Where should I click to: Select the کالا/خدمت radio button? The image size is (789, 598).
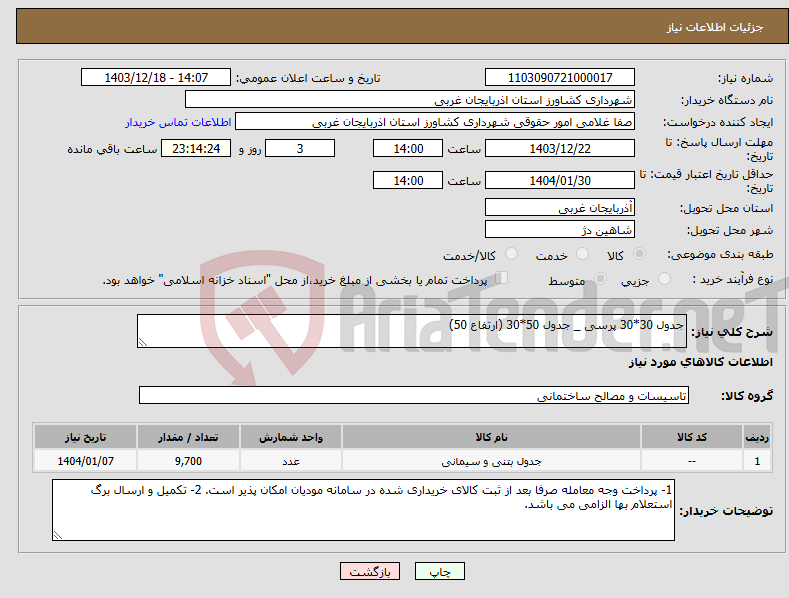(511, 254)
